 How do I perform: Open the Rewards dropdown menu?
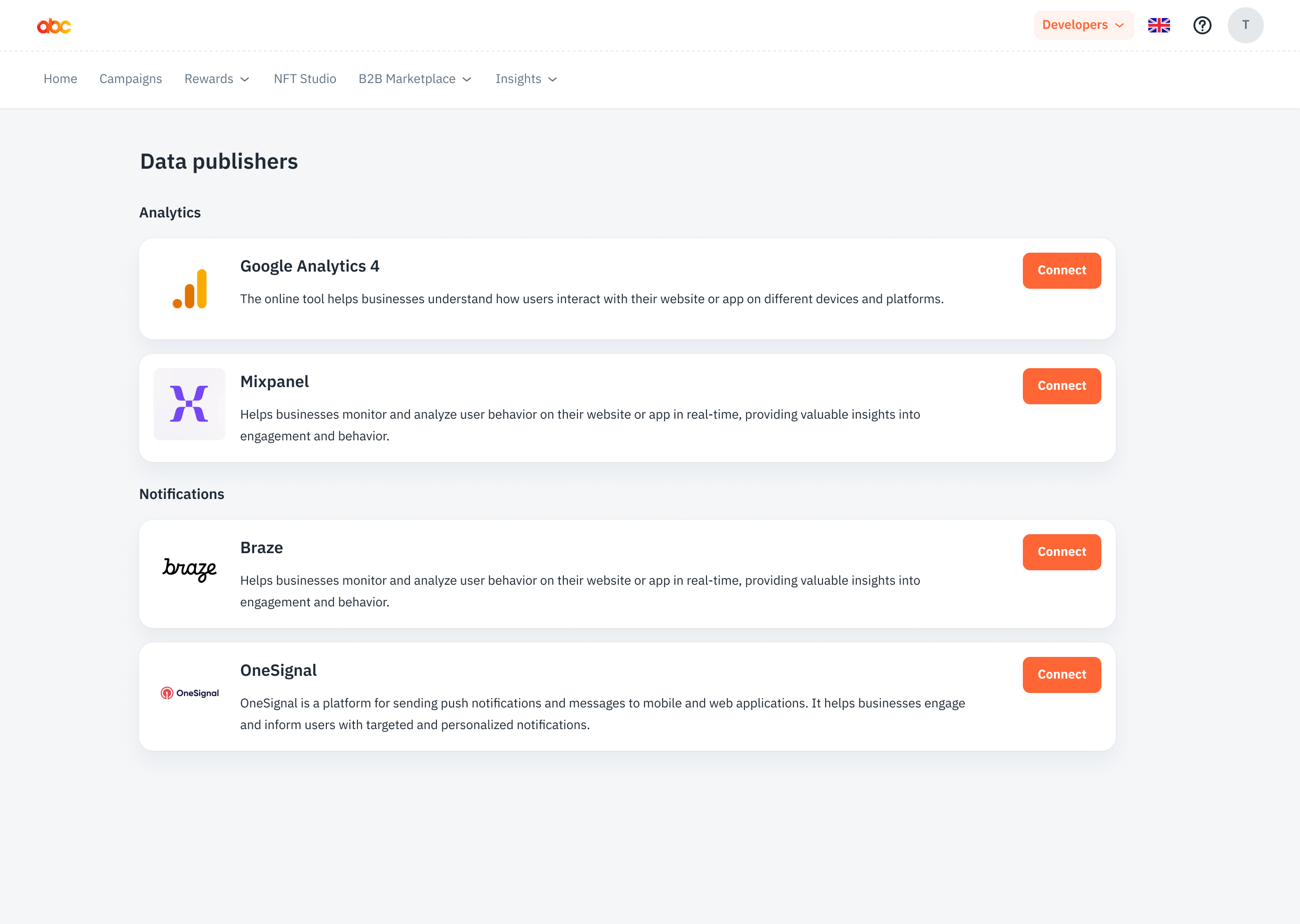[216, 79]
